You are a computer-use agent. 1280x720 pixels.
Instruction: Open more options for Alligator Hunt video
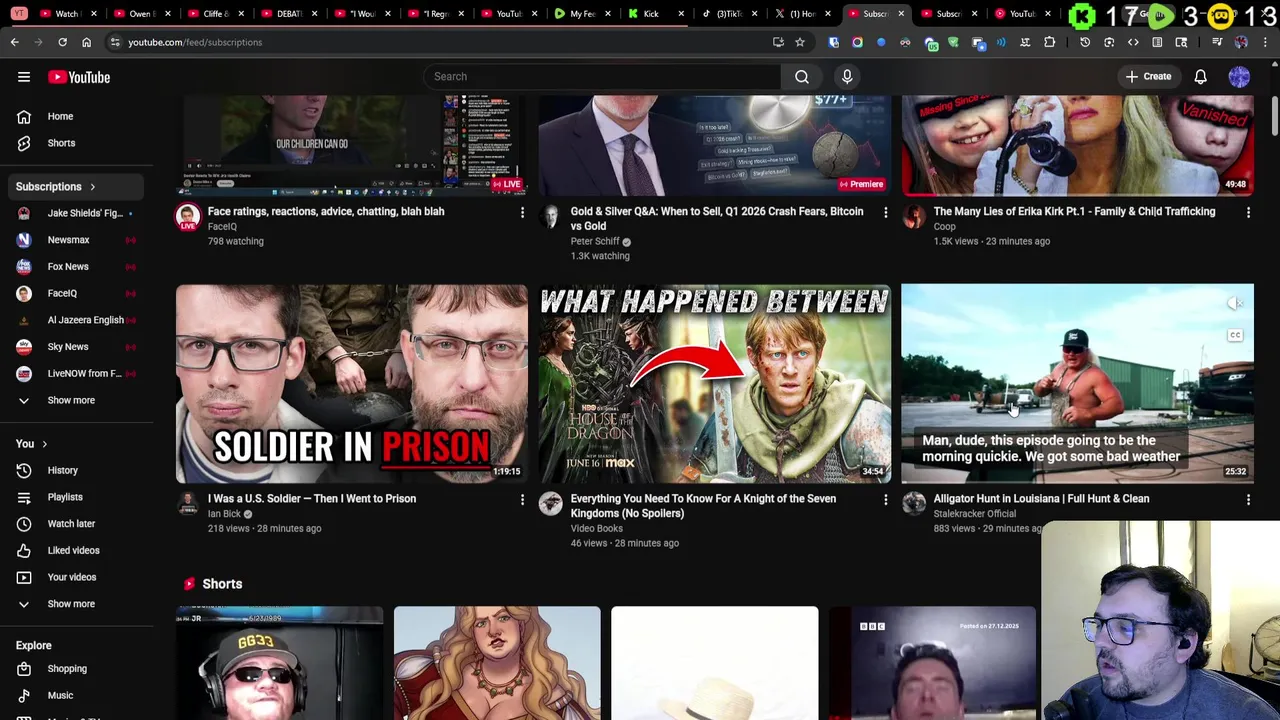(x=1248, y=499)
